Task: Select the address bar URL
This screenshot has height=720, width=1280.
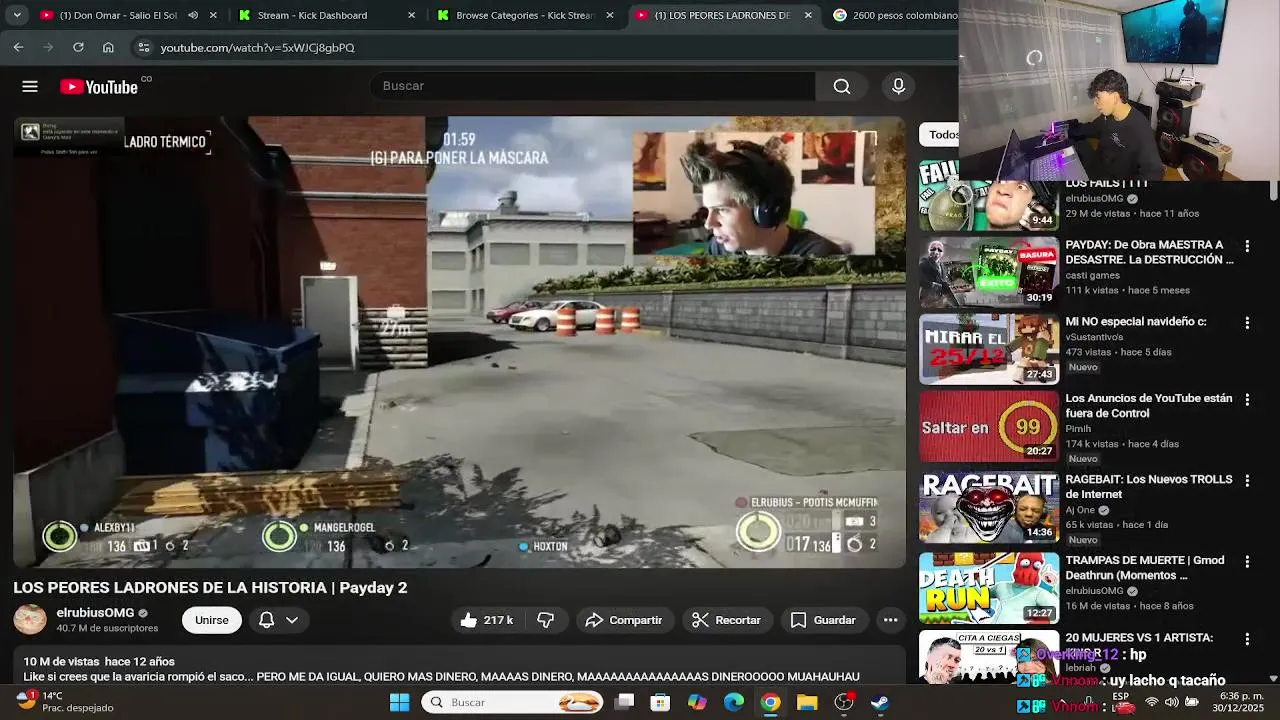Action: (257, 48)
